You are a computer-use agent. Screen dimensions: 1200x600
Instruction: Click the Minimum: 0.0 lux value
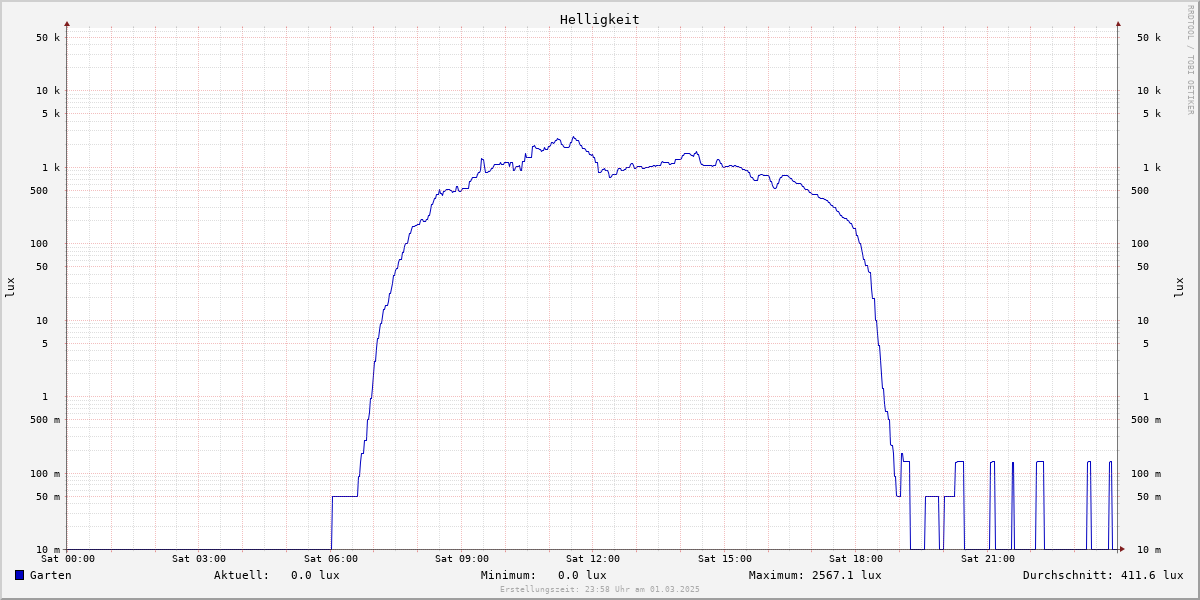[x=544, y=575]
